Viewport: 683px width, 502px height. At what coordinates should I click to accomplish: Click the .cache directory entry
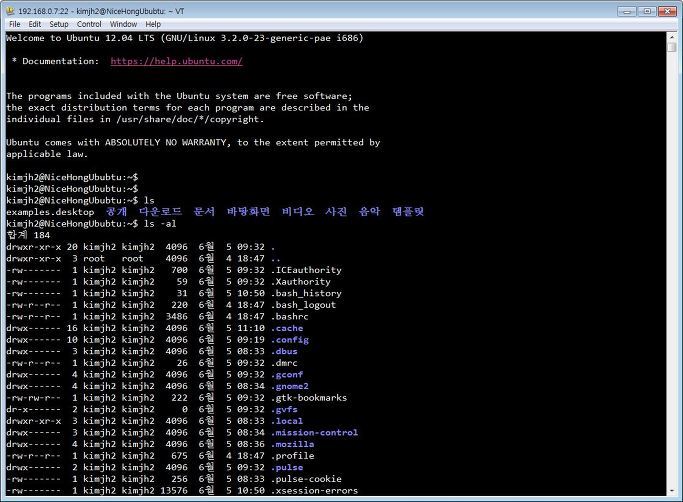click(287, 328)
